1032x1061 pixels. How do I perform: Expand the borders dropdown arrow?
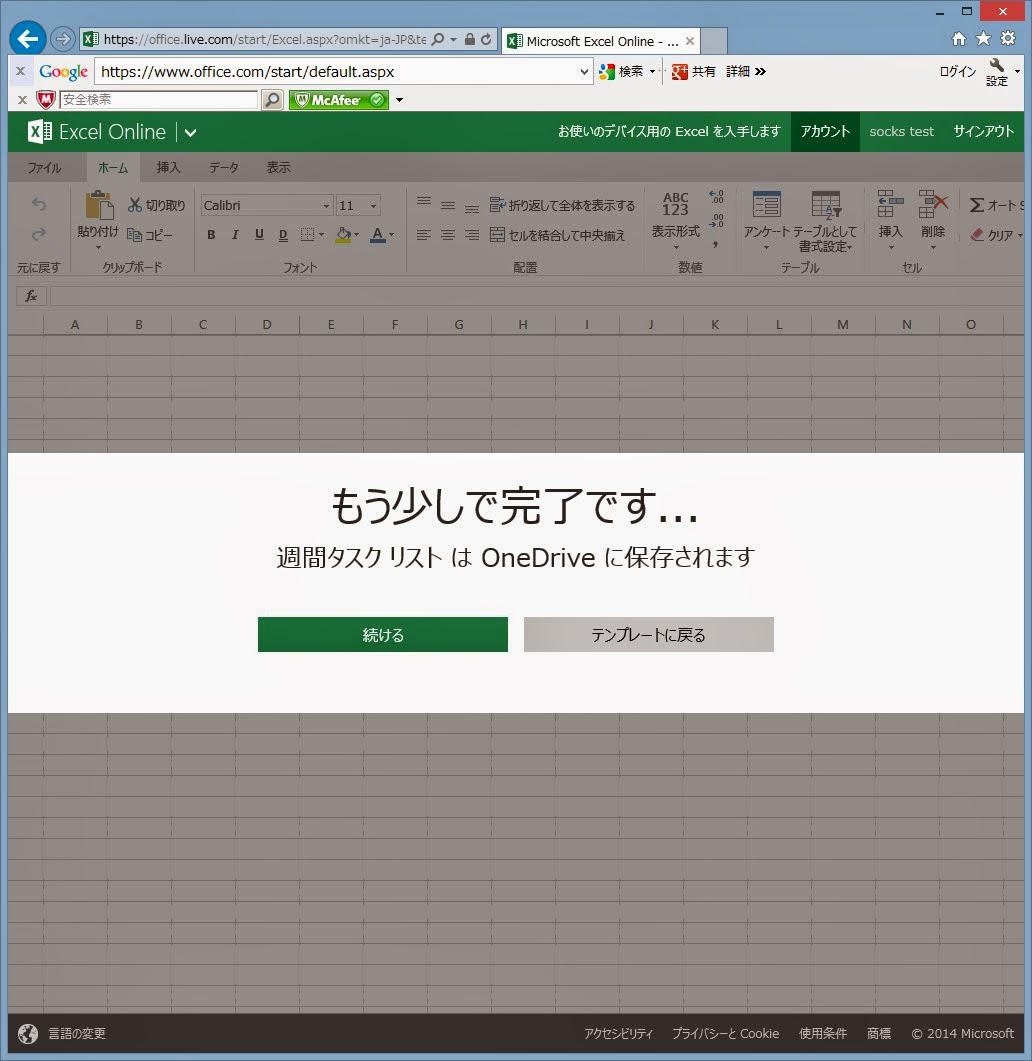click(321, 235)
